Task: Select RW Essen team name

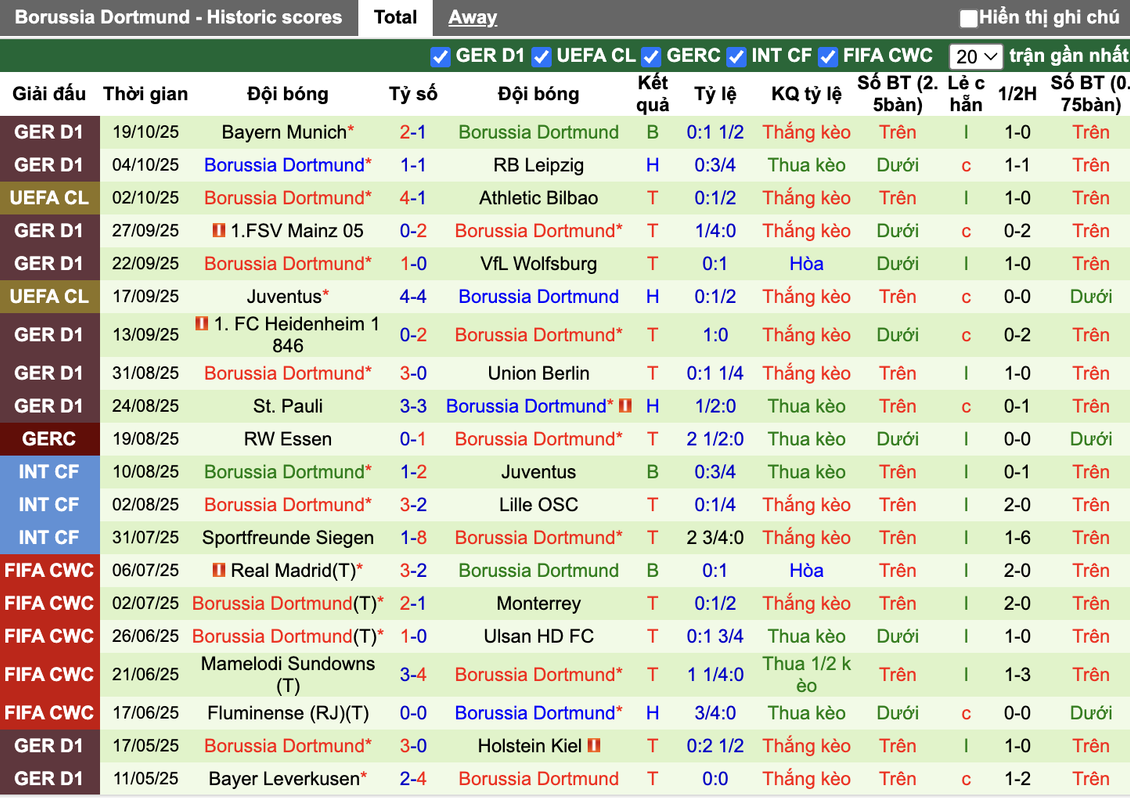Action: click(x=288, y=439)
